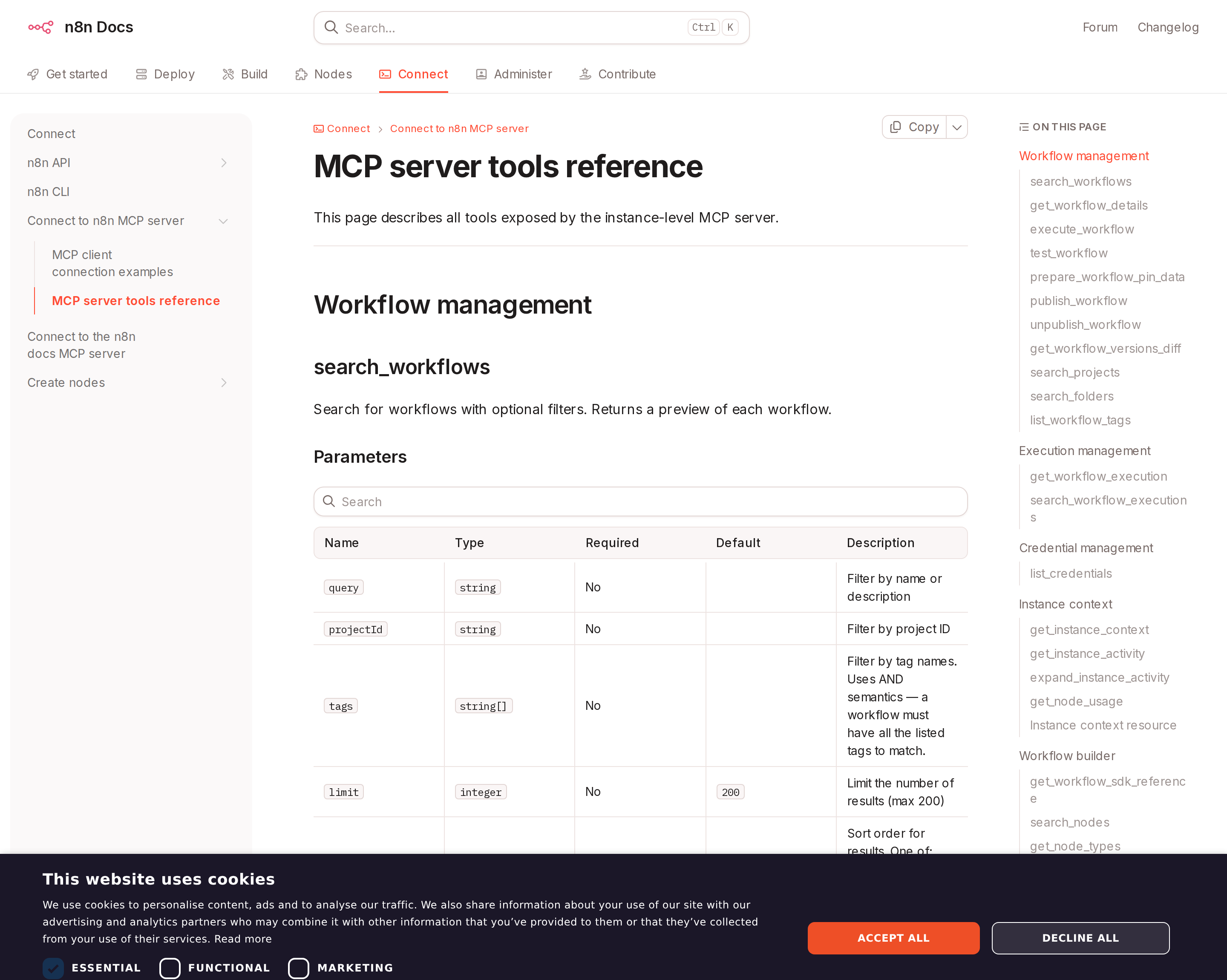This screenshot has height=980, width=1227.
Task: Click the projectId parameter name
Action: pyautogui.click(x=355, y=629)
